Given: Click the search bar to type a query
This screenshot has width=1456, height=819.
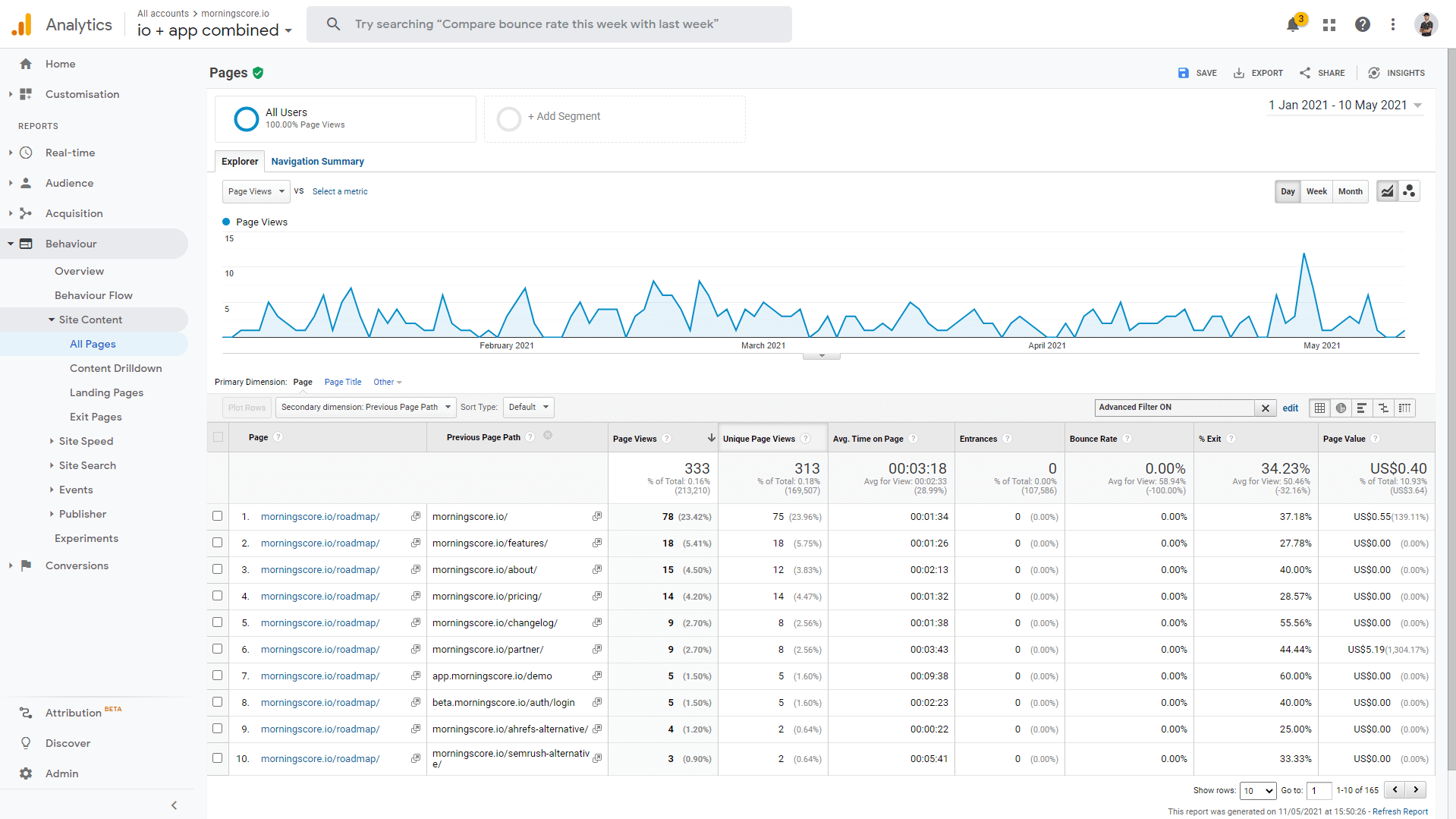Looking at the screenshot, I should [x=549, y=24].
